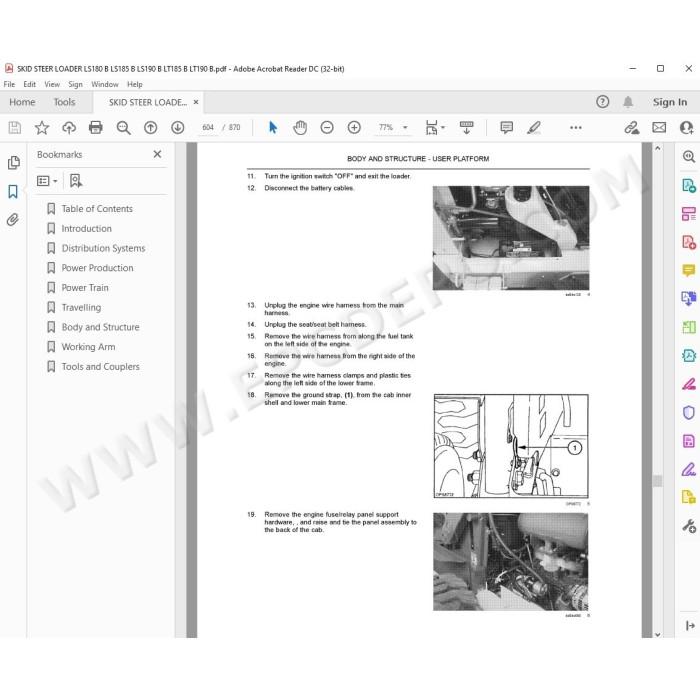Screen dimensions: 700x700
Task: Collapse the right tools pane
Action: click(x=690, y=625)
